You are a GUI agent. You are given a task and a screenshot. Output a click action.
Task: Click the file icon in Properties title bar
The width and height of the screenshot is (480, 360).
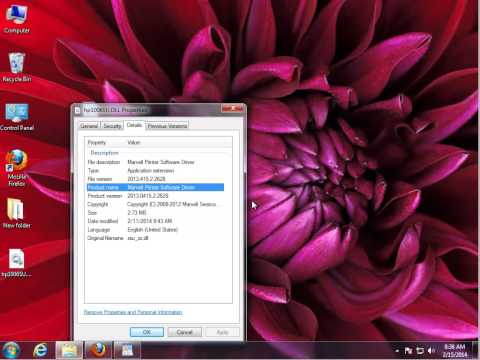[78, 110]
